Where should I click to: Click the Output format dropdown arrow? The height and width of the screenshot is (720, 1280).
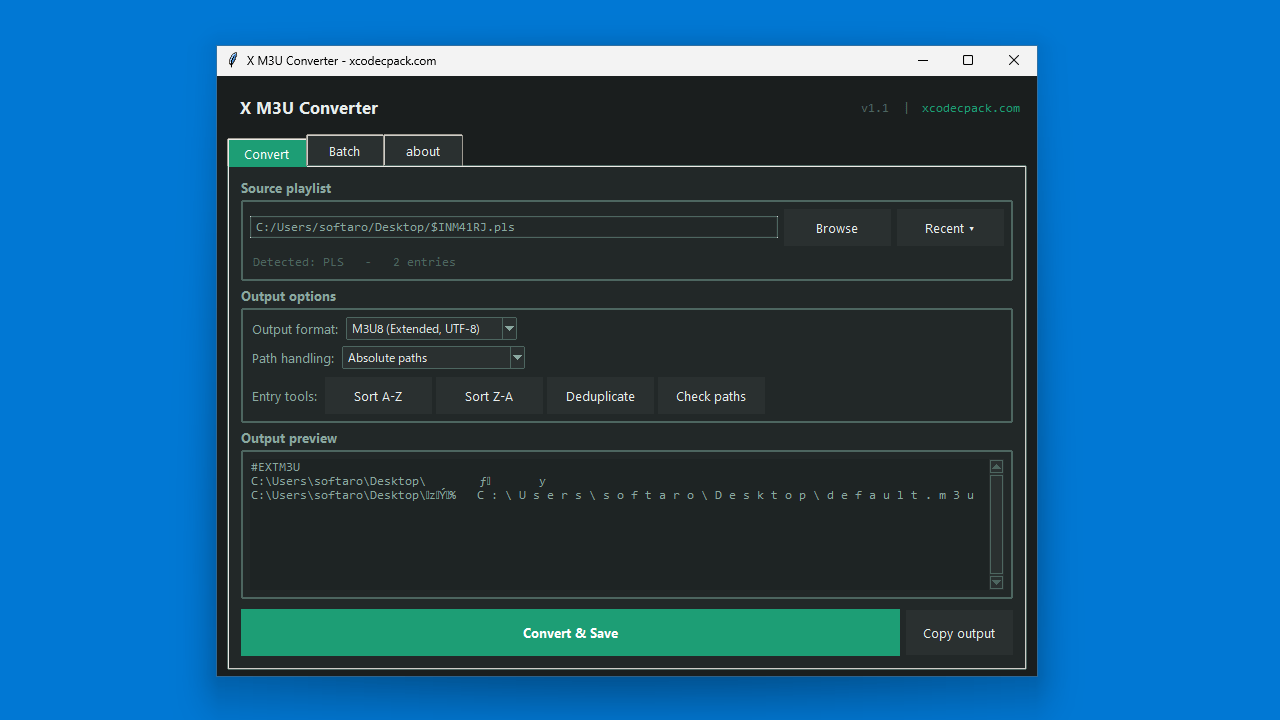coord(509,328)
